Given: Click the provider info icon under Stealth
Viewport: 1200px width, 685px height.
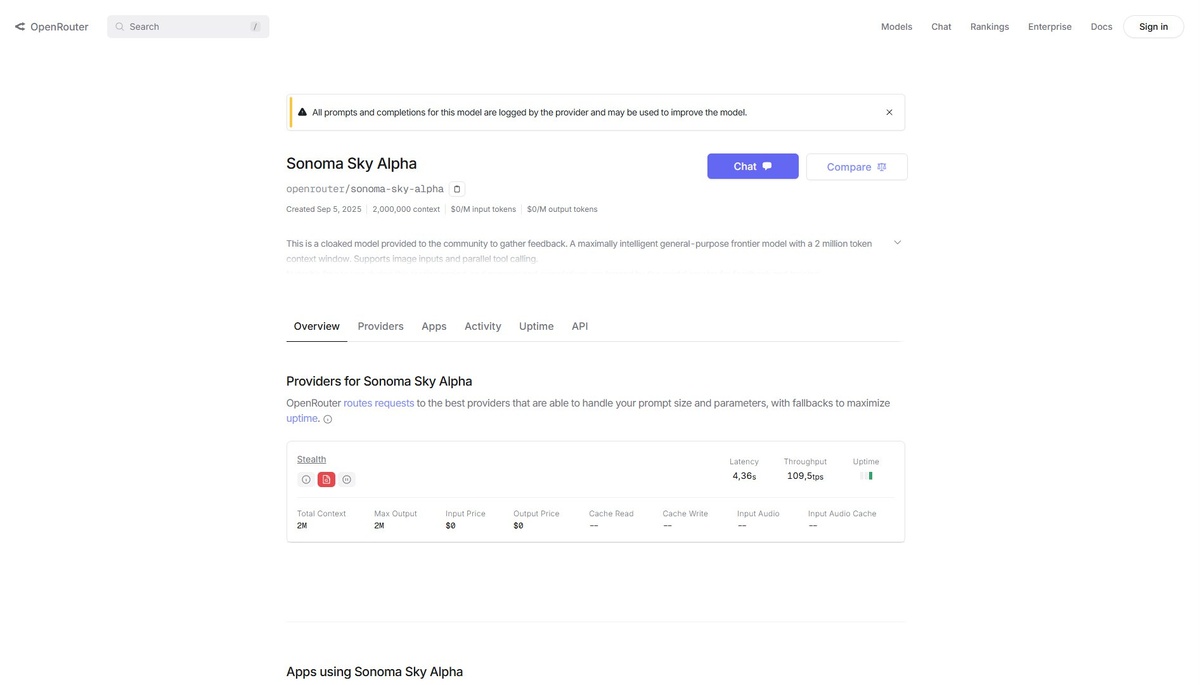Looking at the screenshot, I should point(306,479).
